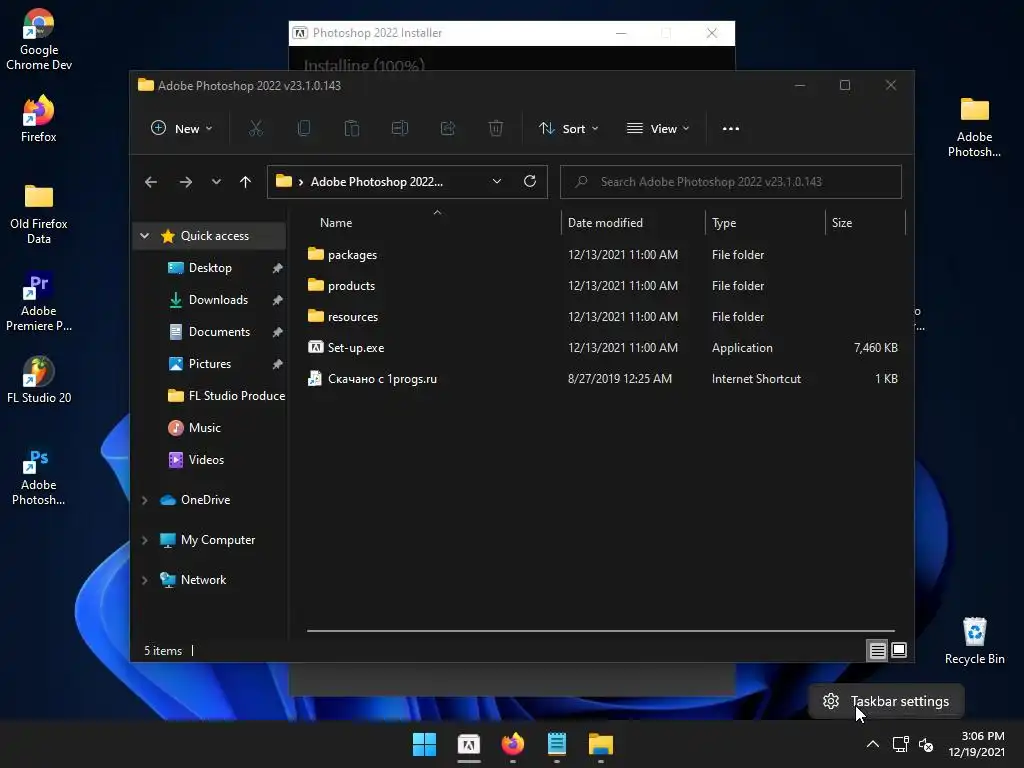This screenshot has height=768, width=1024.
Task: Sort by the Name column header
Action: click(x=431, y=223)
